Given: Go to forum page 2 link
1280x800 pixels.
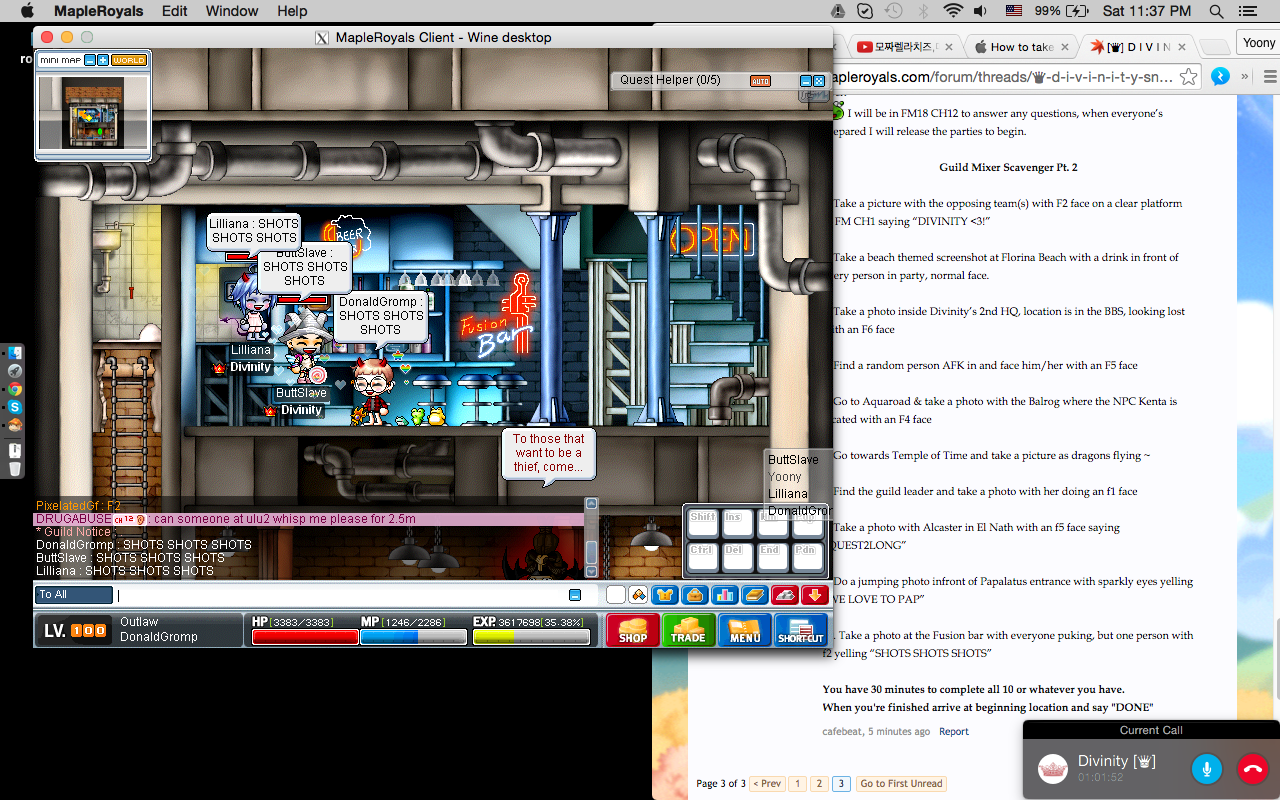Looking at the screenshot, I should click(x=818, y=784).
